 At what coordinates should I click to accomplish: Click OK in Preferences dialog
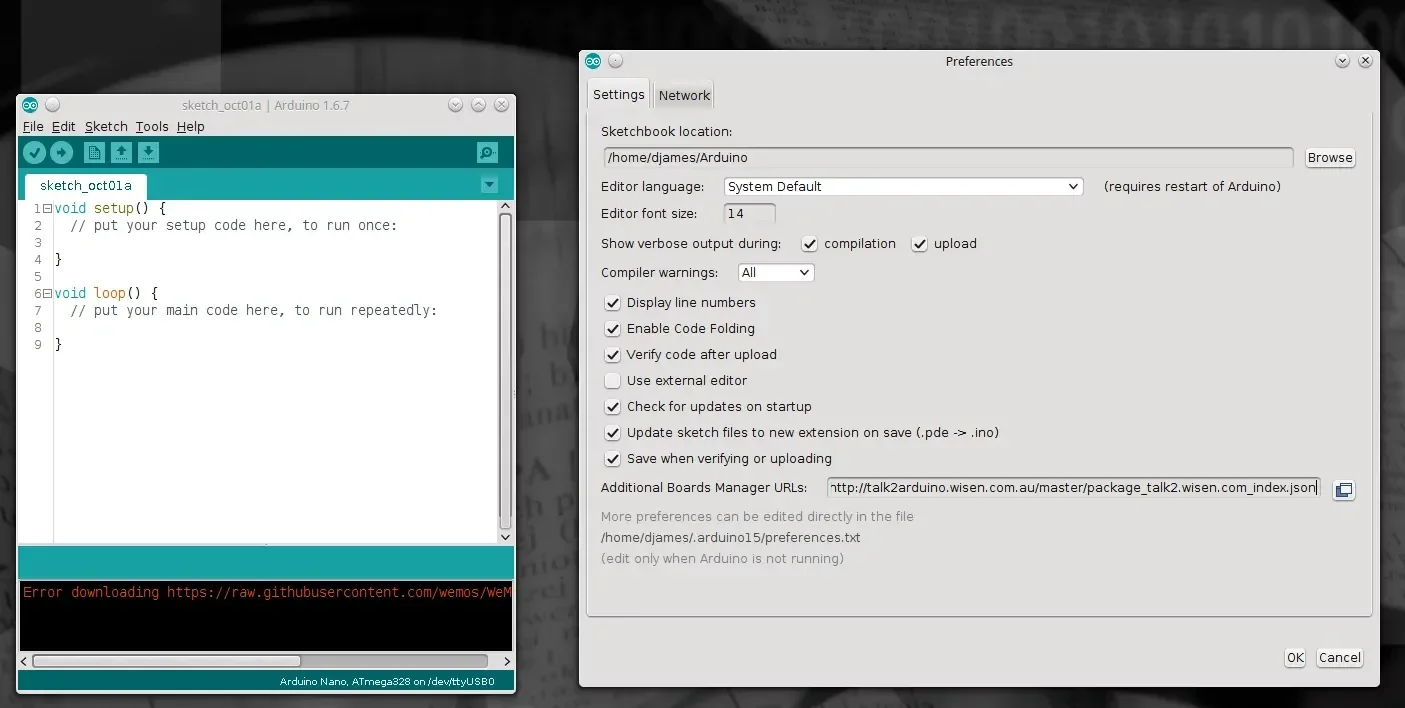(1295, 658)
